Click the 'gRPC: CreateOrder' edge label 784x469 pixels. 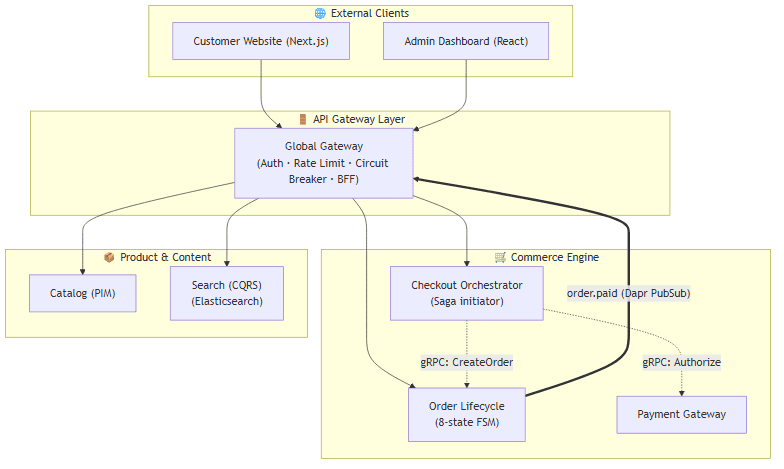coord(467,362)
